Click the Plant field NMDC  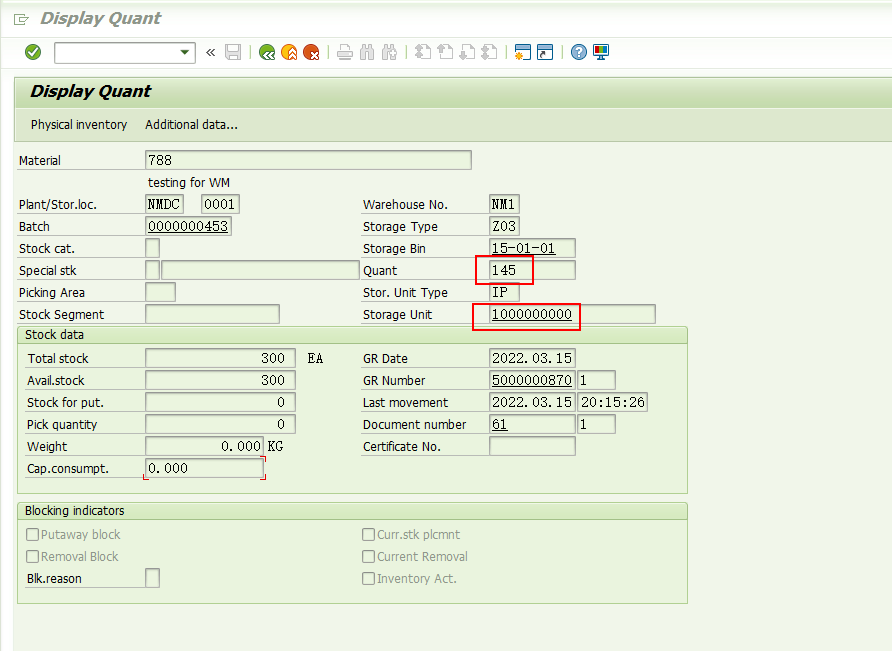(x=164, y=204)
